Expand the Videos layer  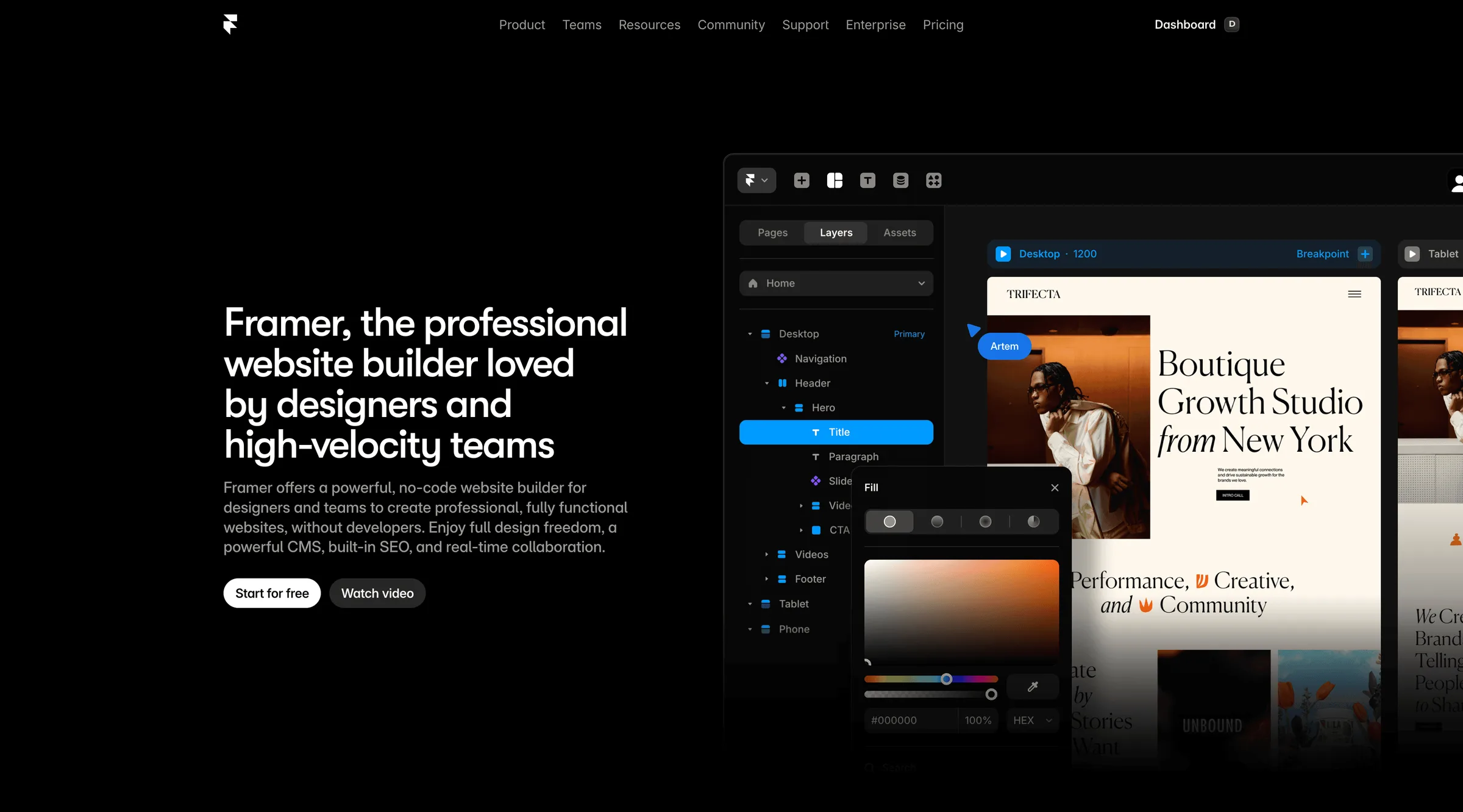click(x=767, y=555)
